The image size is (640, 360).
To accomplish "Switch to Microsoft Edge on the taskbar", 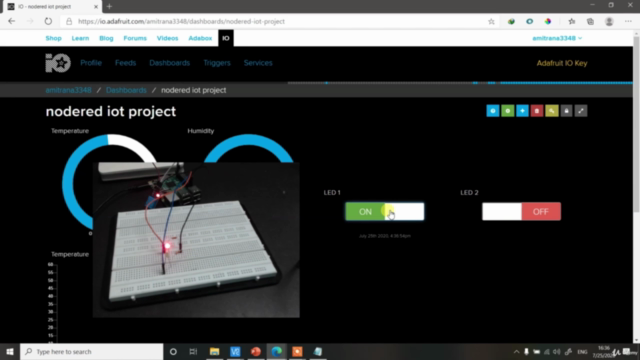I will point(277,351).
